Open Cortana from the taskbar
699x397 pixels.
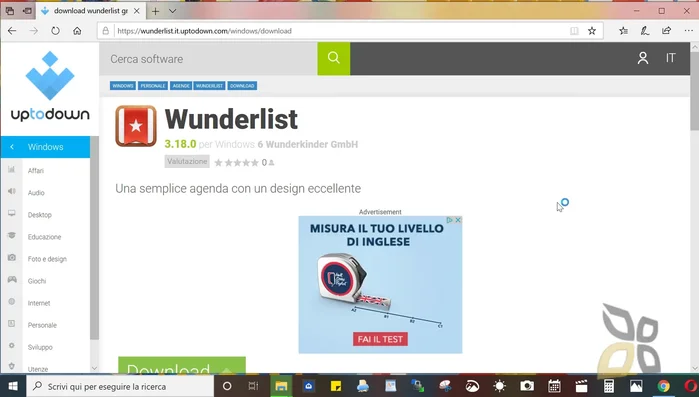coord(227,386)
